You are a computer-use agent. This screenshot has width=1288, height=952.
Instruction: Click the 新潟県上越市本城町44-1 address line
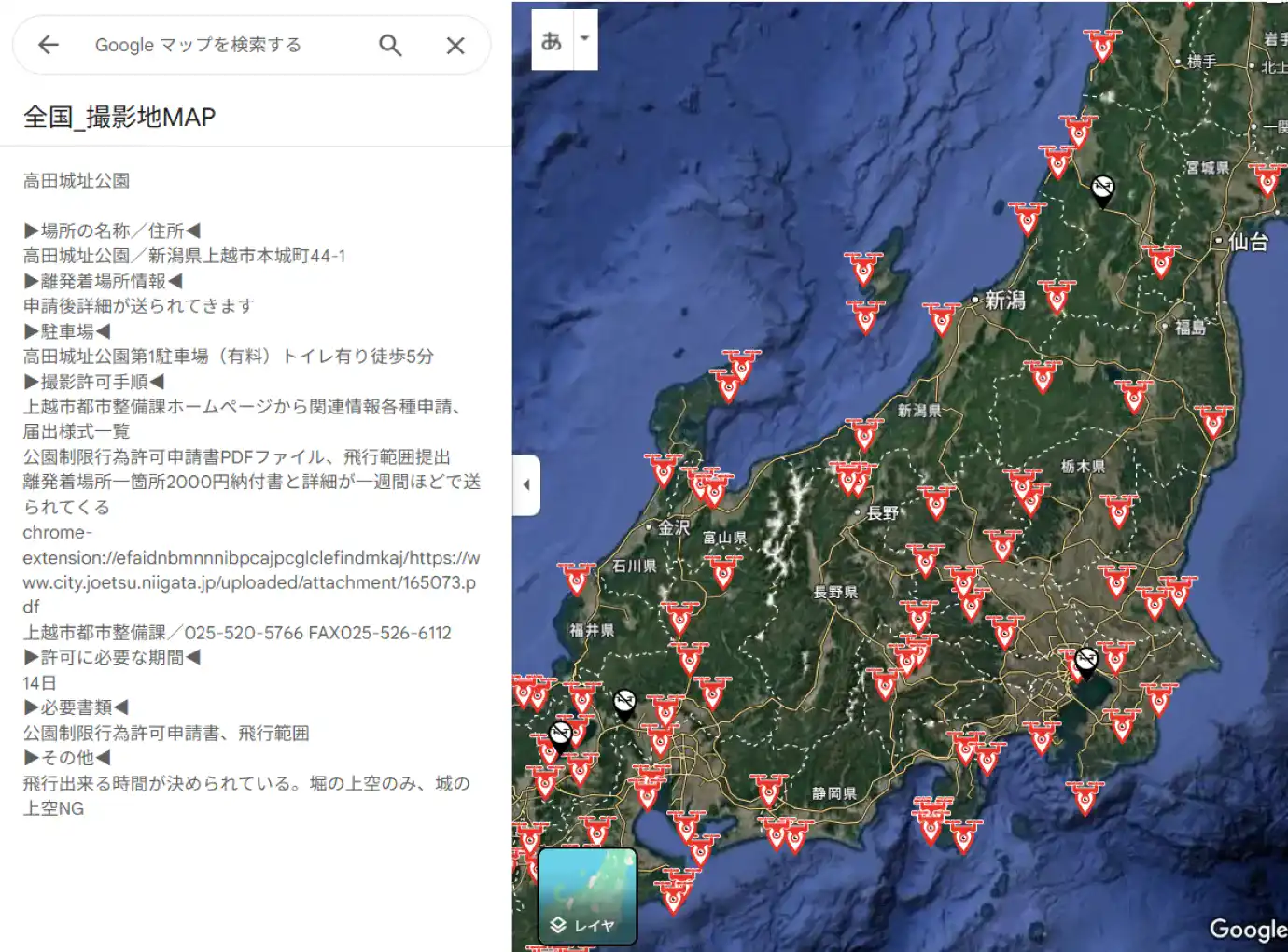click(x=185, y=256)
